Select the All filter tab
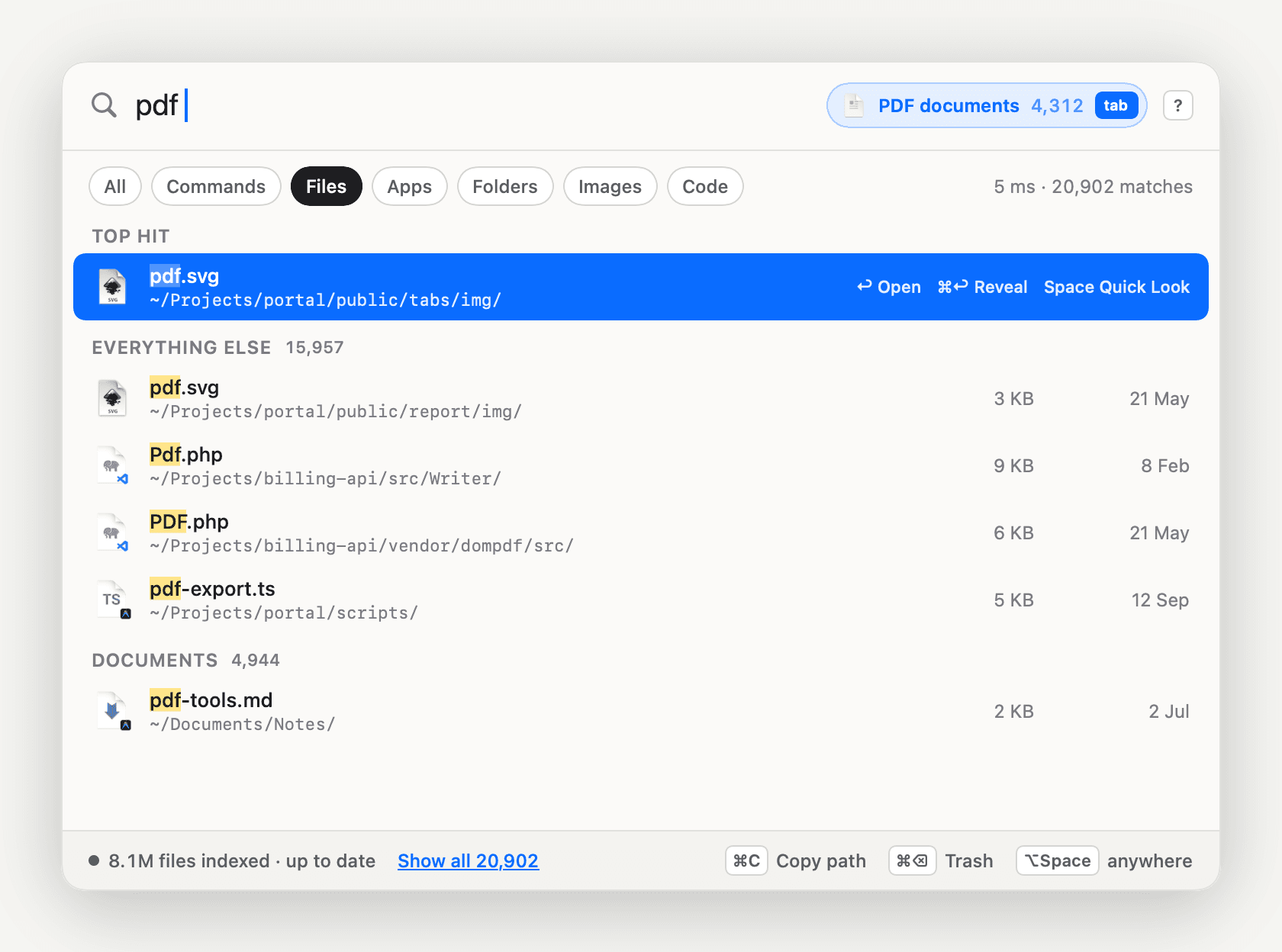This screenshot has width=1282, height=952. (115, 186)
